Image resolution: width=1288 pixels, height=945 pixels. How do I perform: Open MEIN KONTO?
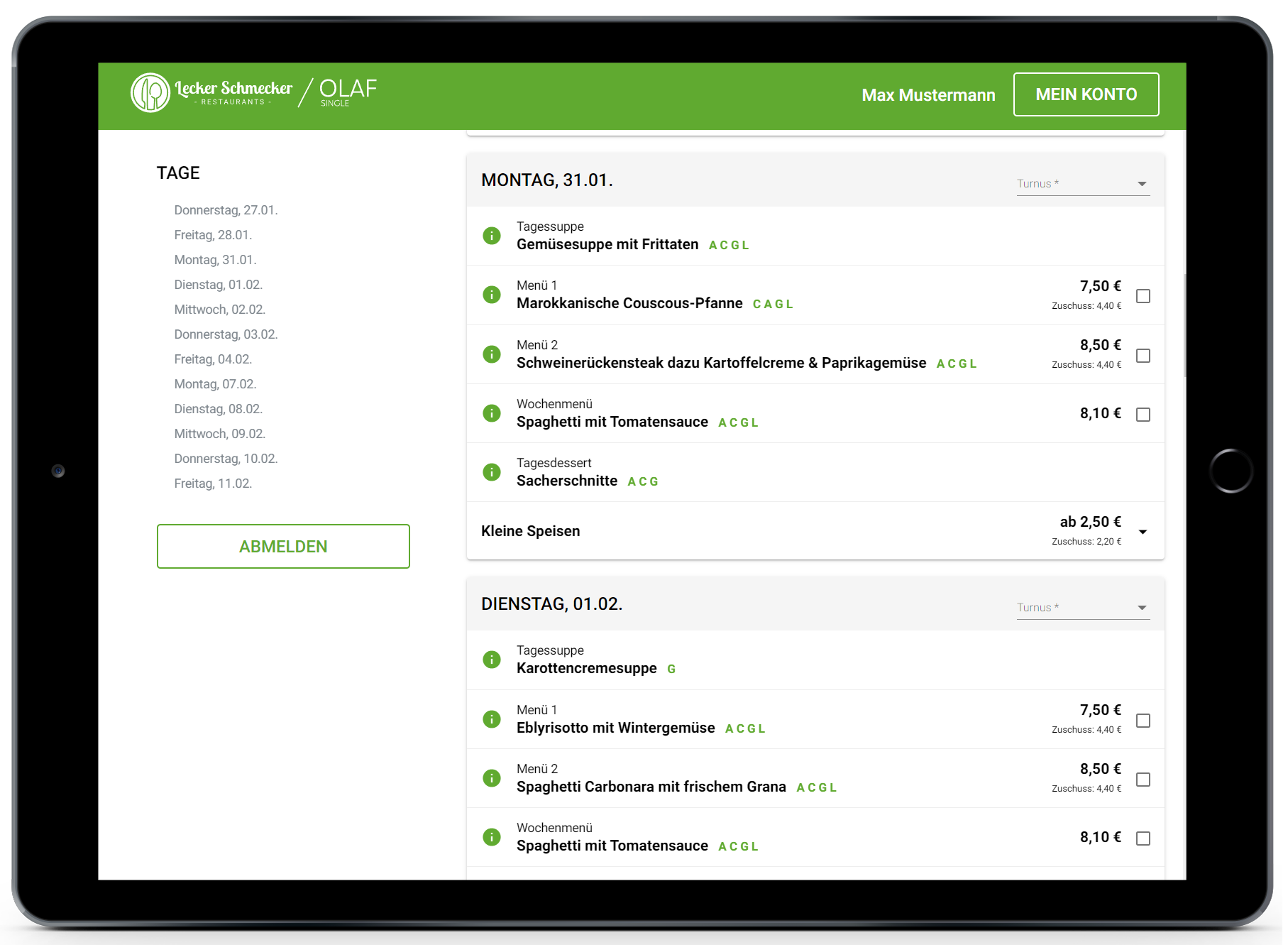tap(1086, 94)
